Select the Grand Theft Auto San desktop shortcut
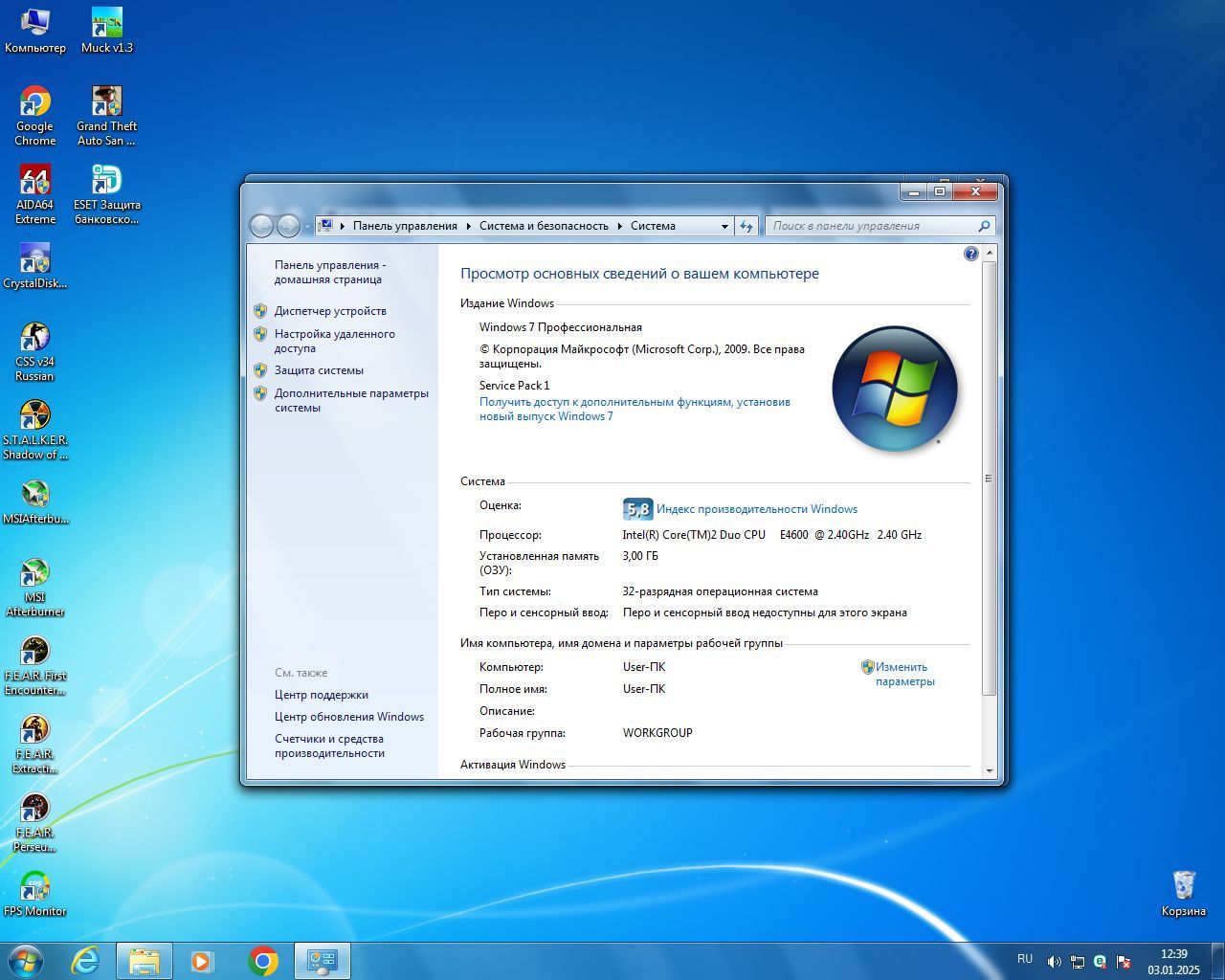 107,116
